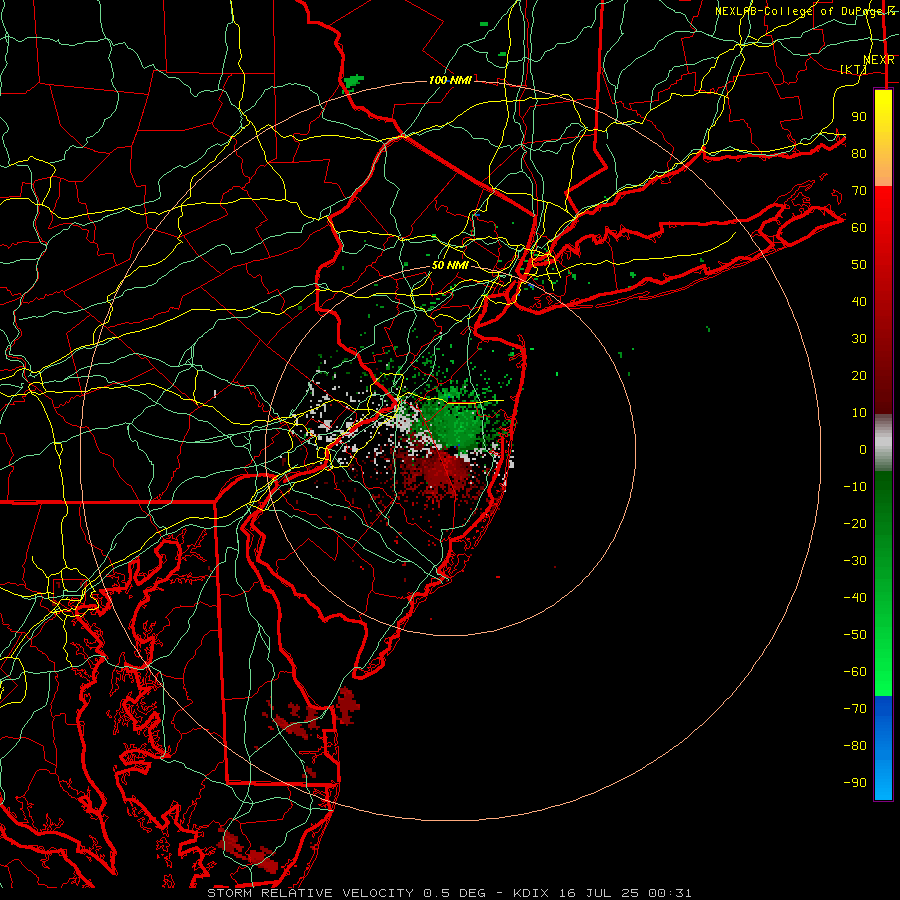
Task: Select the blue band at scale bottom
Action: pyautogui.click(x=883, y=748)
